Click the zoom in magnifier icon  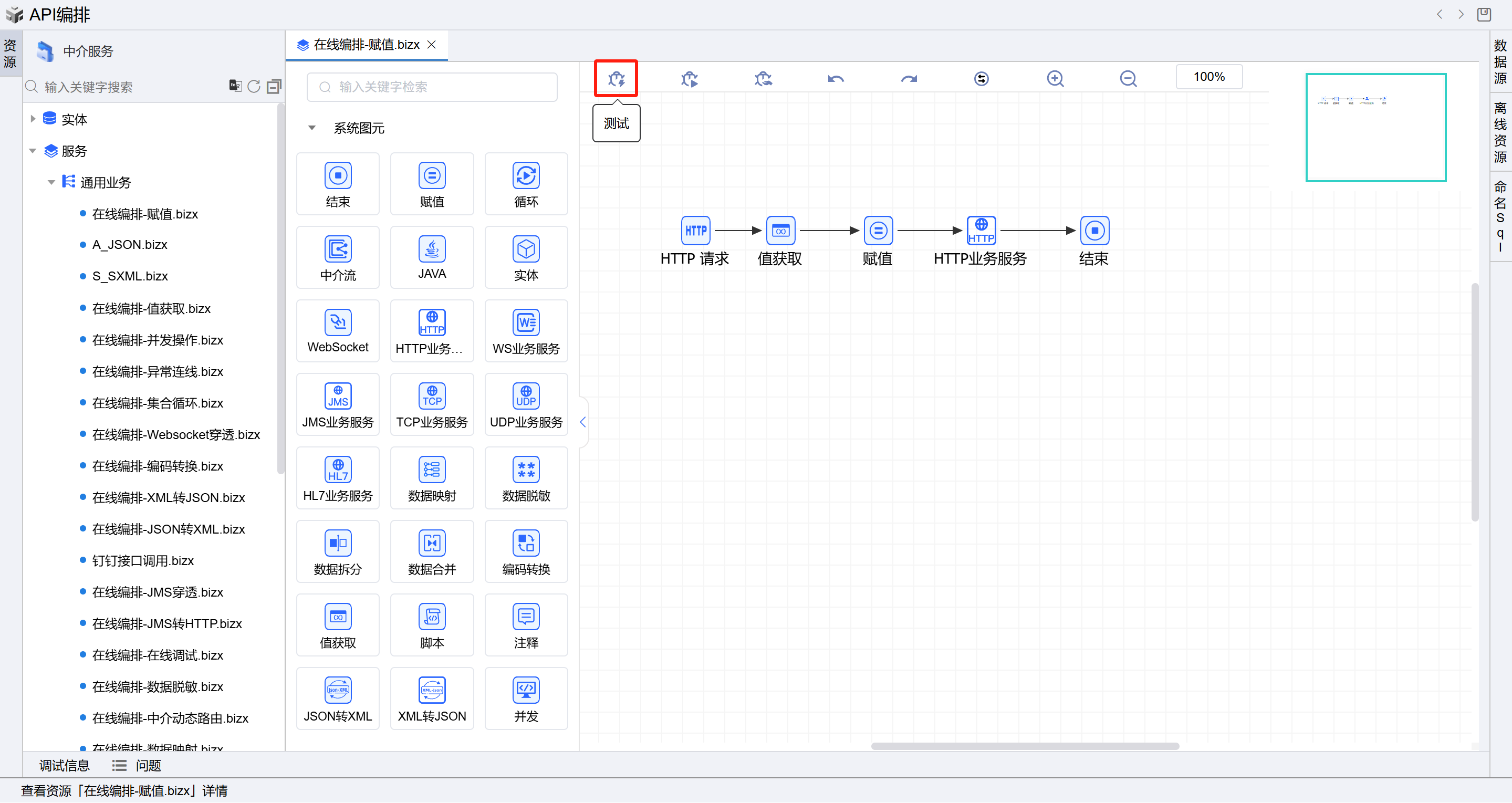click(x=1055, y=79)
